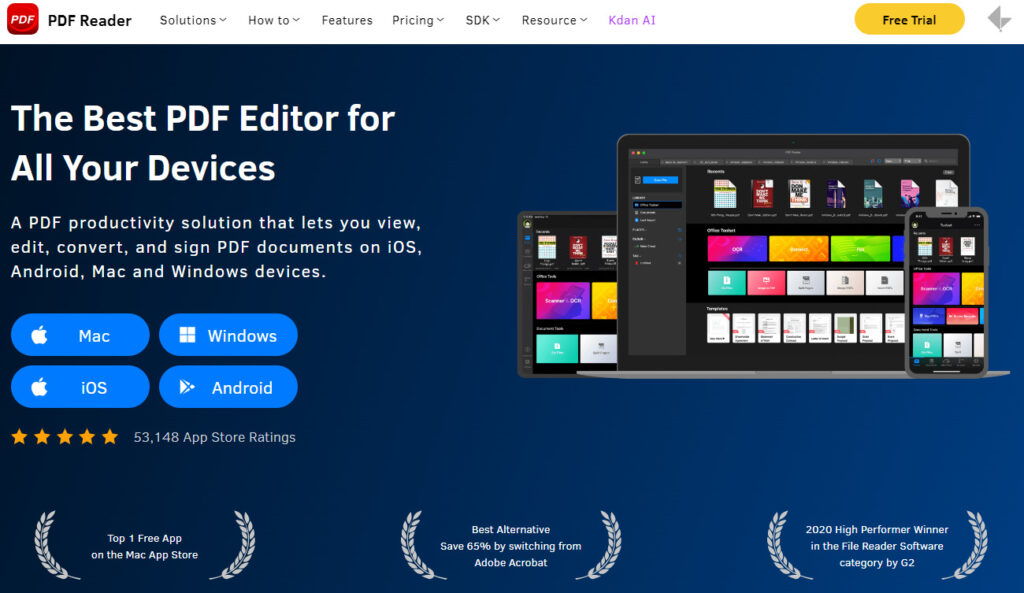The width and height of the screenshot is (1024, 593).
Task: Get the Android app
Action: (229, 387)
